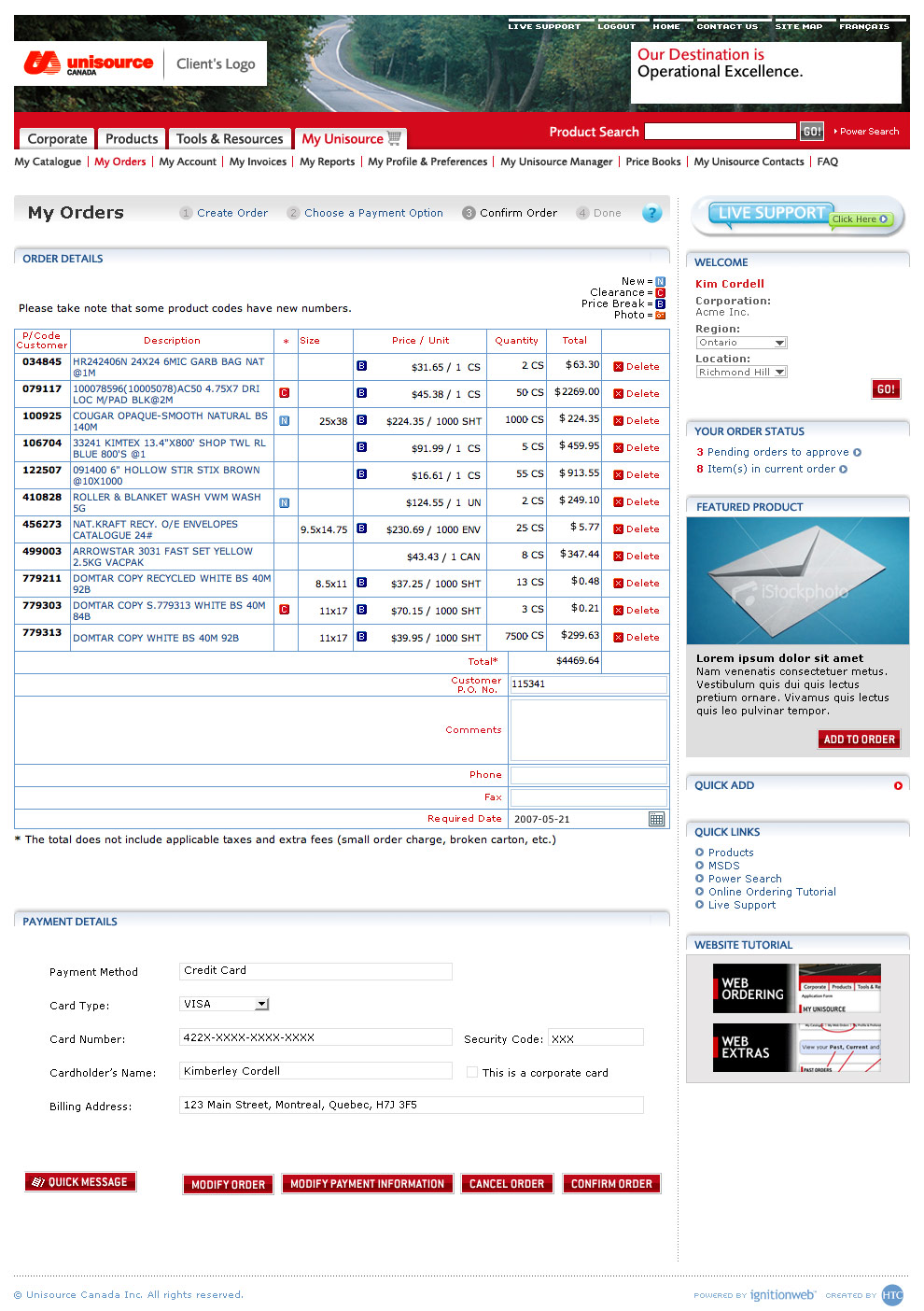924x1311 pixels.
Task: Open My Invoices in the submenu
Action: tap(258, 162)
